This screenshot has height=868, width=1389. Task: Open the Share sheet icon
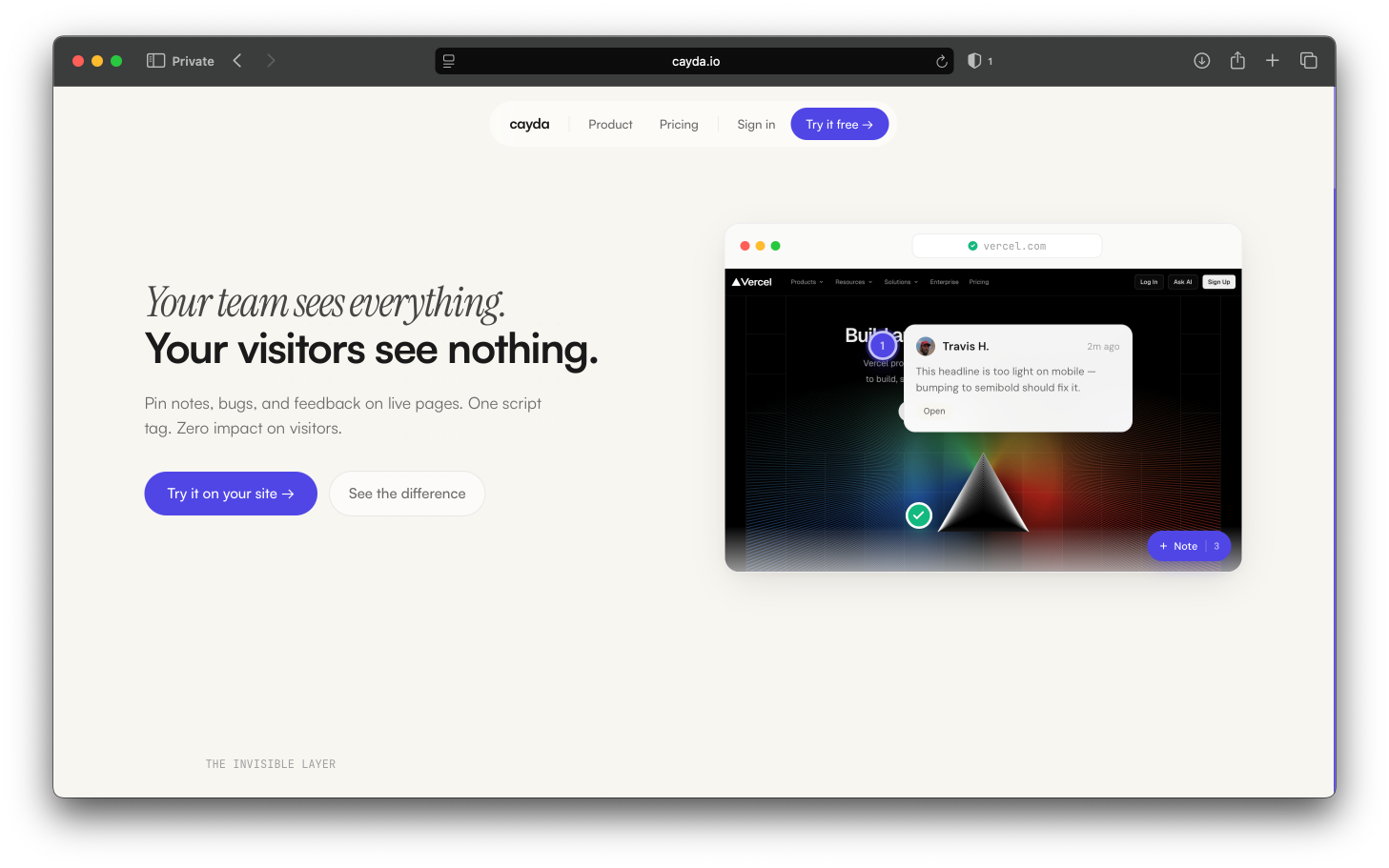point(1237,60)
